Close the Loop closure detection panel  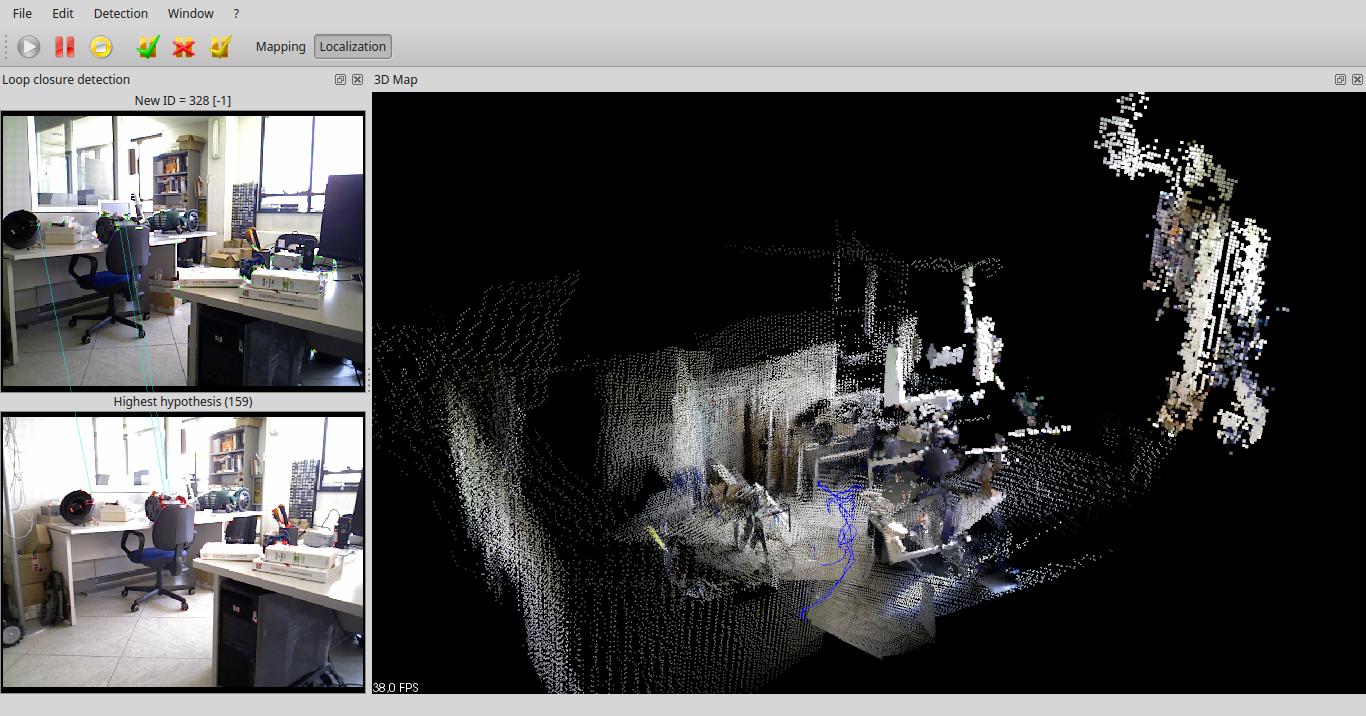[x=357, y=80]
